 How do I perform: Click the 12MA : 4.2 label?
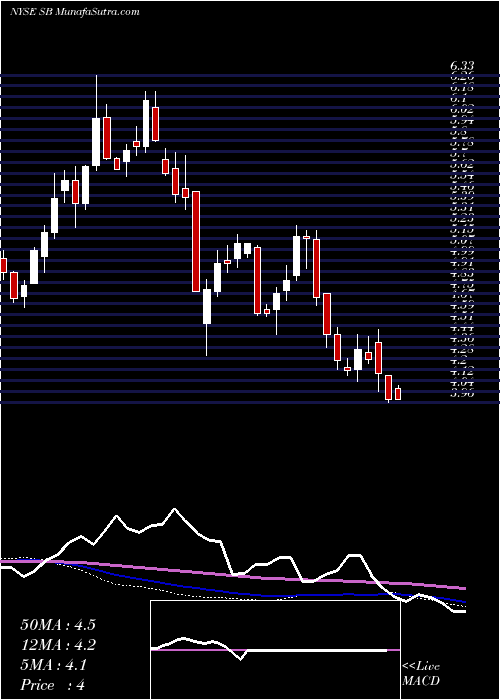pos(58,645)
